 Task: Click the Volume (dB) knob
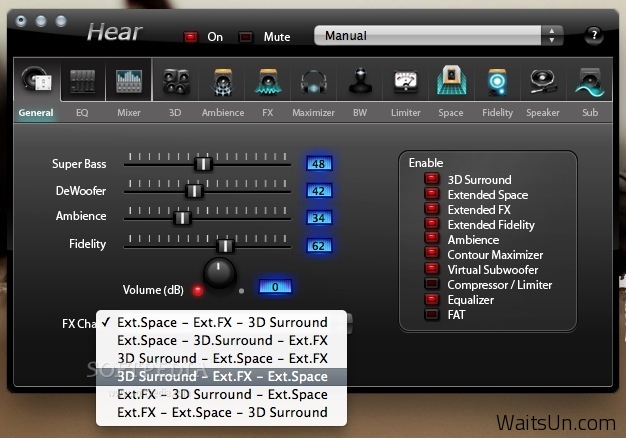coord(219,273)
